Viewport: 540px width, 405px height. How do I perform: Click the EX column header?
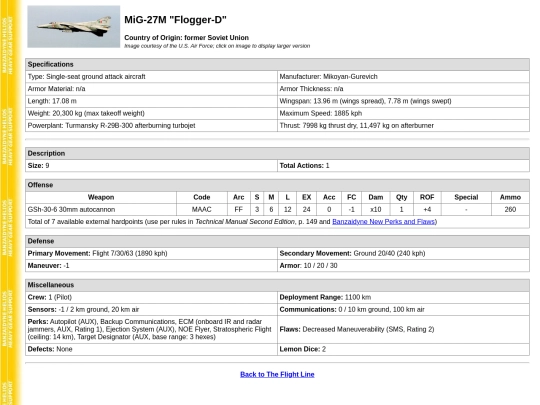point(307,197)
